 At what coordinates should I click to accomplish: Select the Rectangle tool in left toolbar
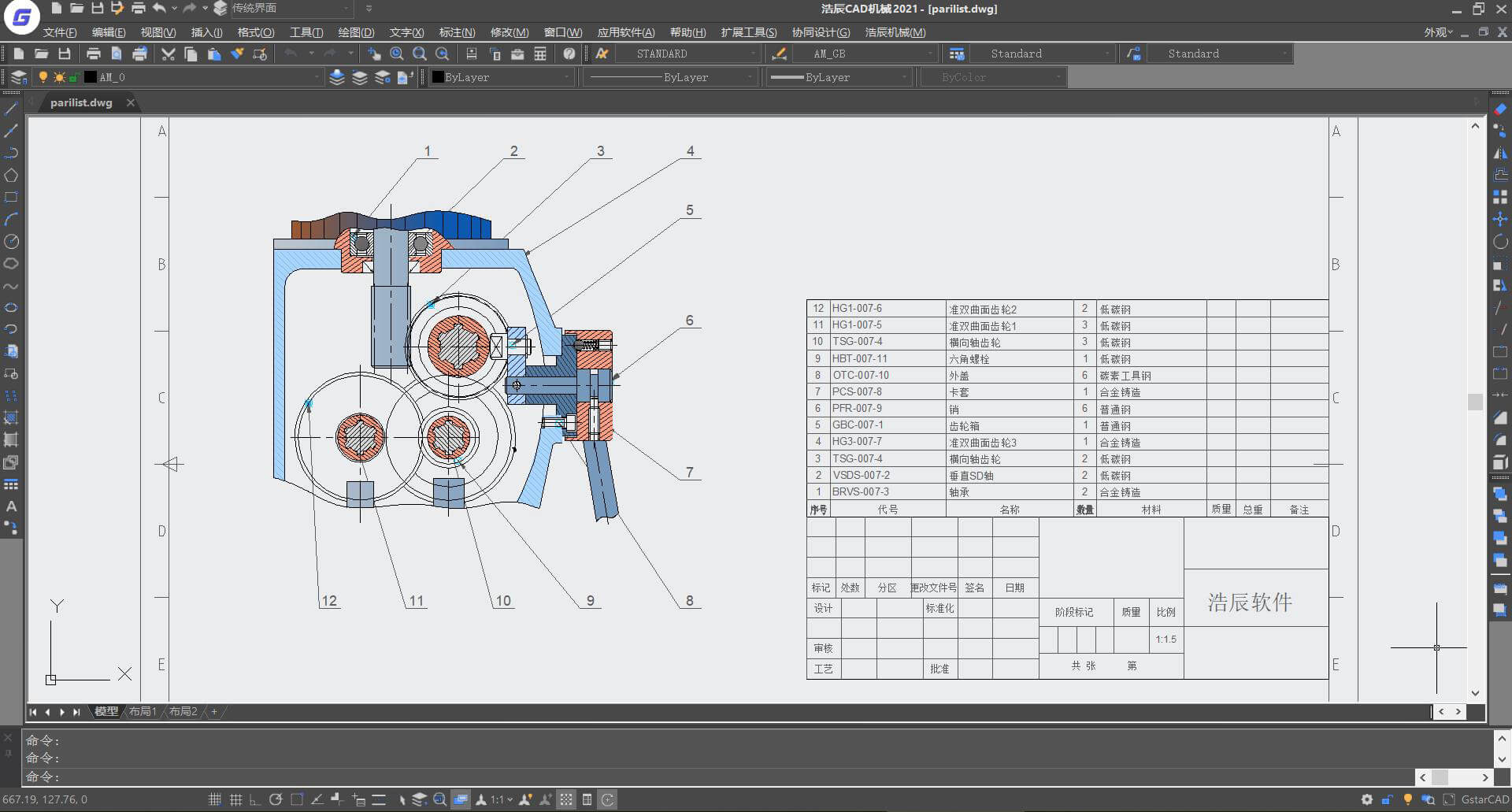11,198
